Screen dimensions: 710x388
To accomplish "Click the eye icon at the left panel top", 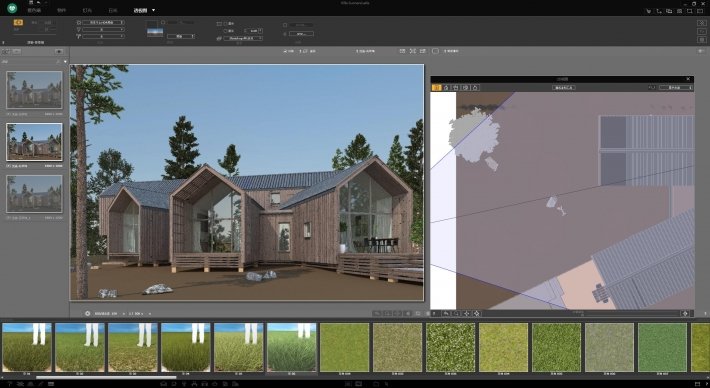I will pos(58,52).
